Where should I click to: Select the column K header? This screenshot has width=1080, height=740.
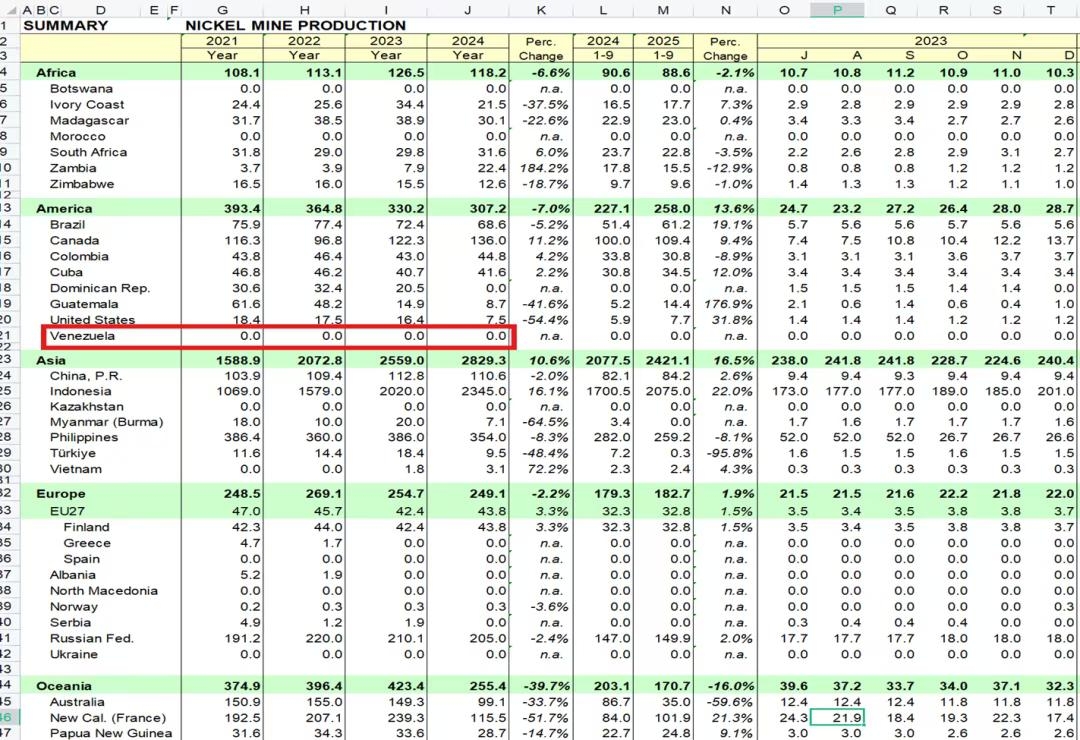[540, 9]
